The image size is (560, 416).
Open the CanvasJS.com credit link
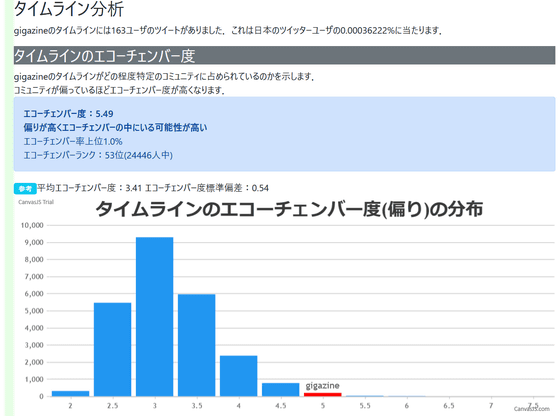(532, 409)
